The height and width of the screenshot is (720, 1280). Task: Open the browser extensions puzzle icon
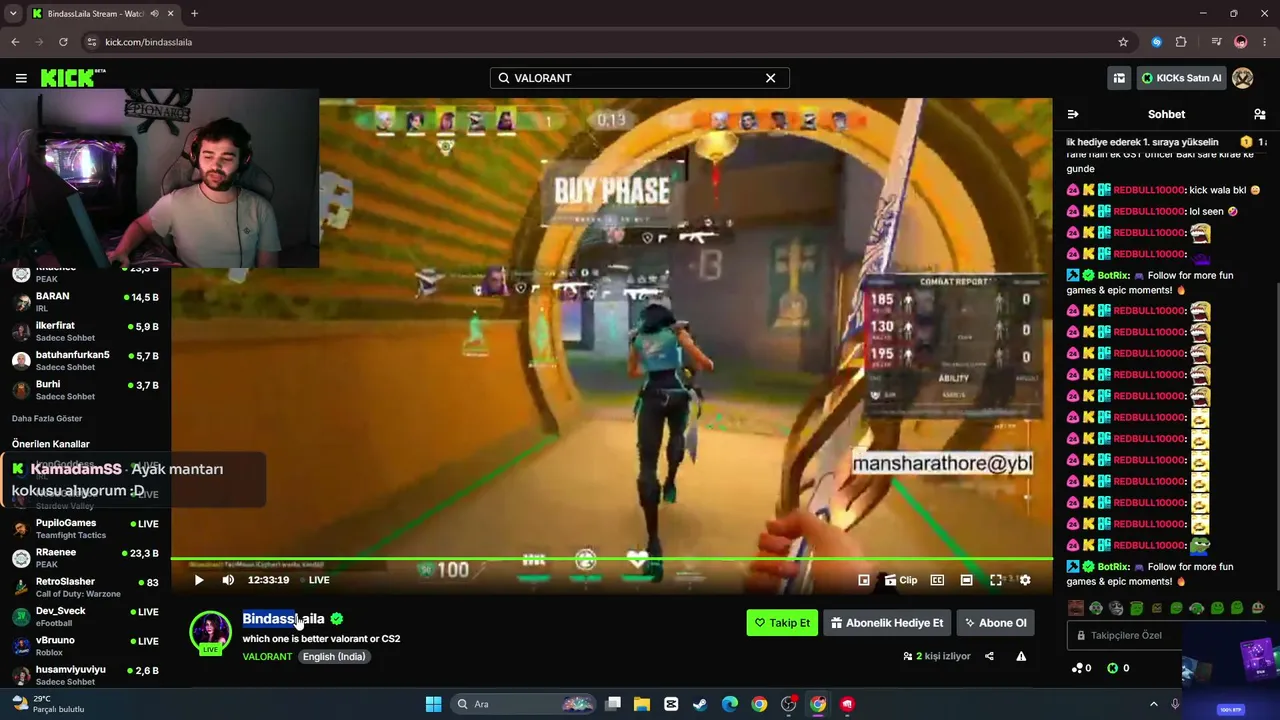(1181, 42)
